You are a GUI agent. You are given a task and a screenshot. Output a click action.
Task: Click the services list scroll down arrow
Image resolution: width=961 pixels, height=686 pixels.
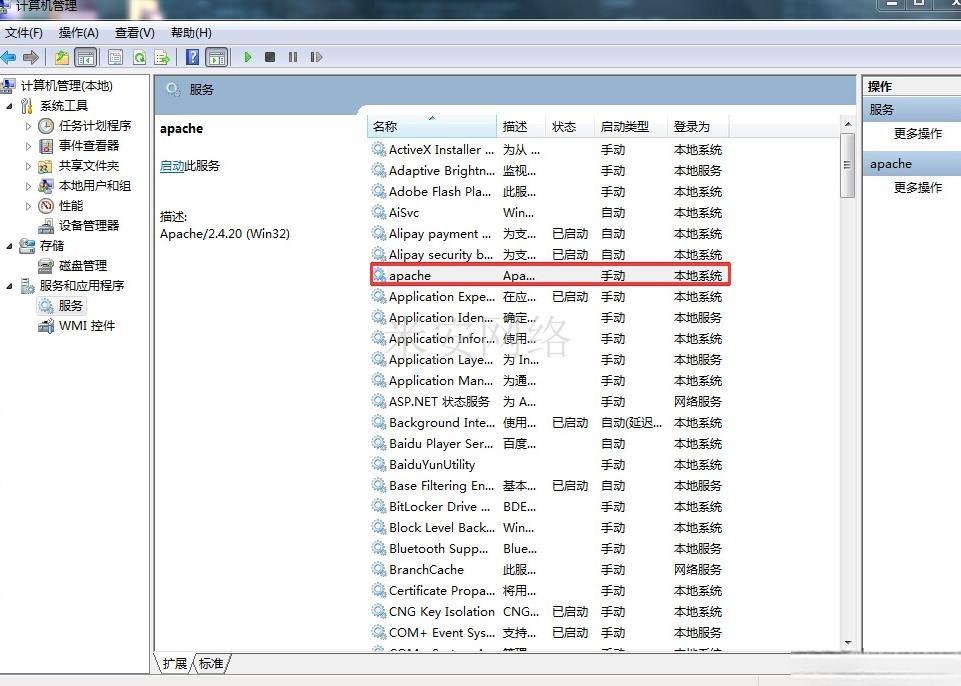click(848, 642)
